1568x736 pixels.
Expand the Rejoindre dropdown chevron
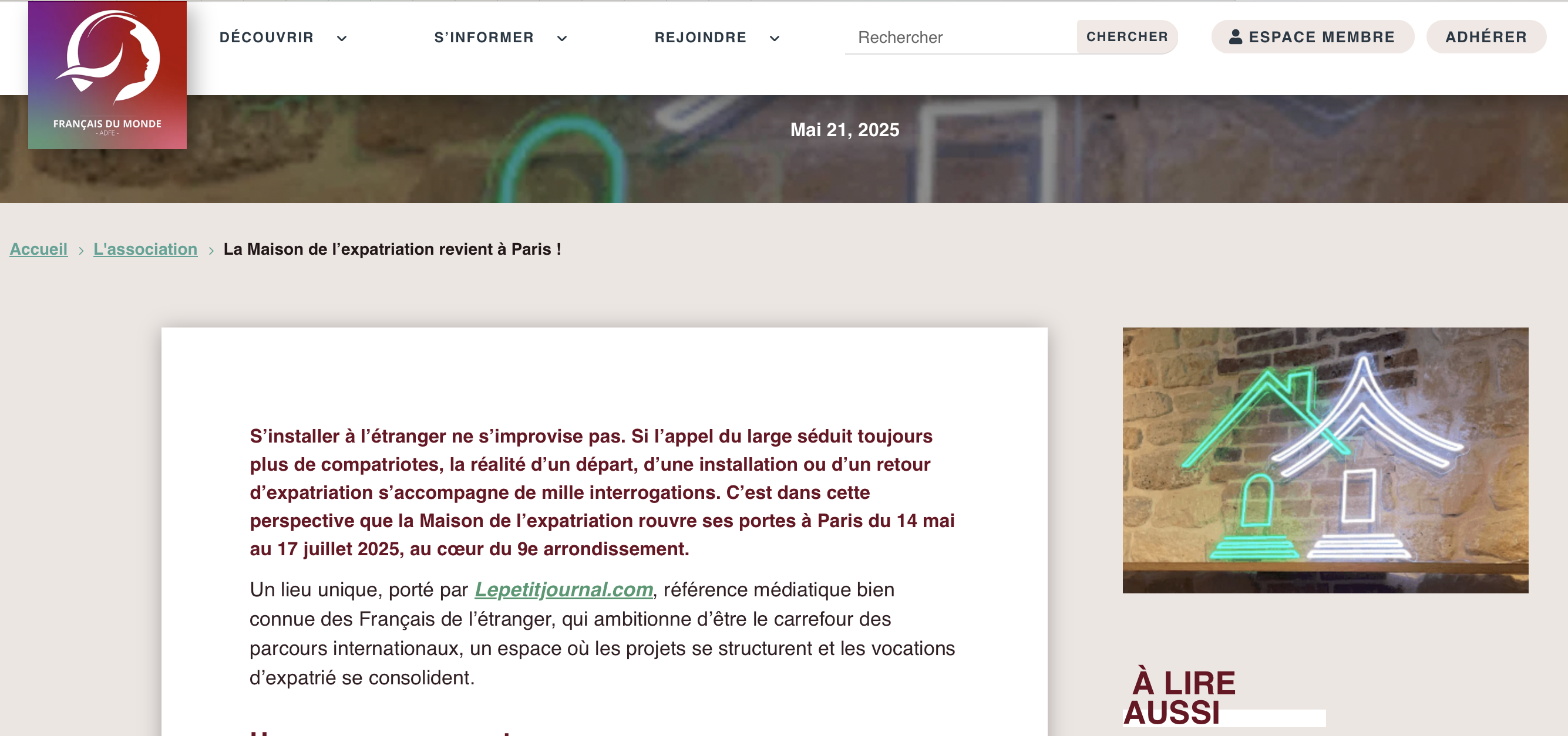pyautogui.click(x=774, y=38)
